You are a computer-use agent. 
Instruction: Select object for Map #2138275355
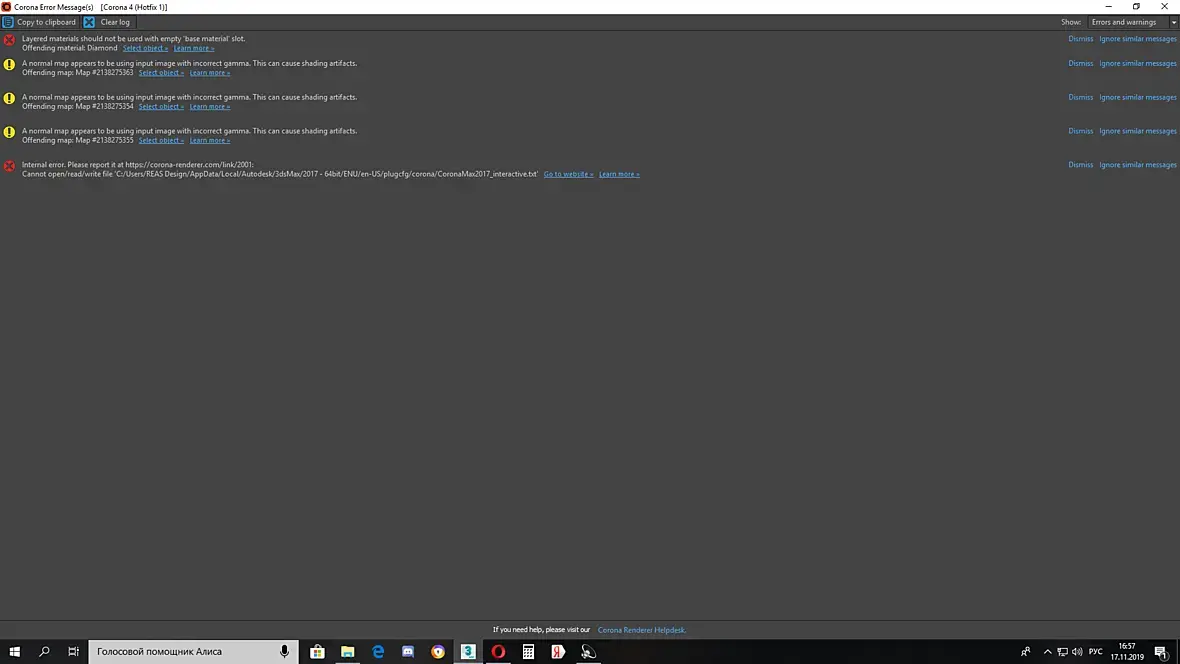click(x=161, y=141)
